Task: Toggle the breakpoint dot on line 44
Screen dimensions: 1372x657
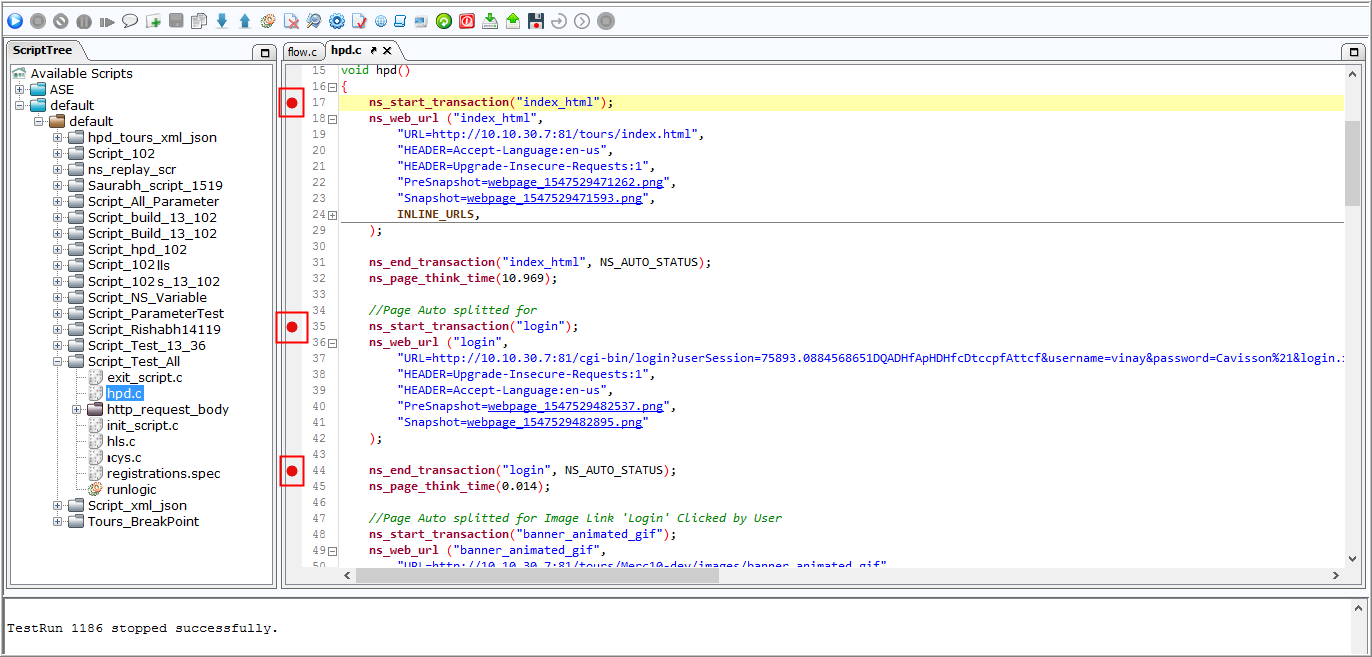Action: [292, 470]
